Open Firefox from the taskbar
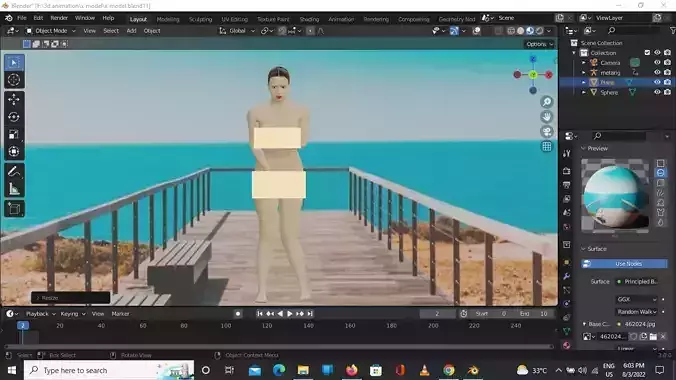Viewport: 676px width, 380px height. [x=352, y=370]
